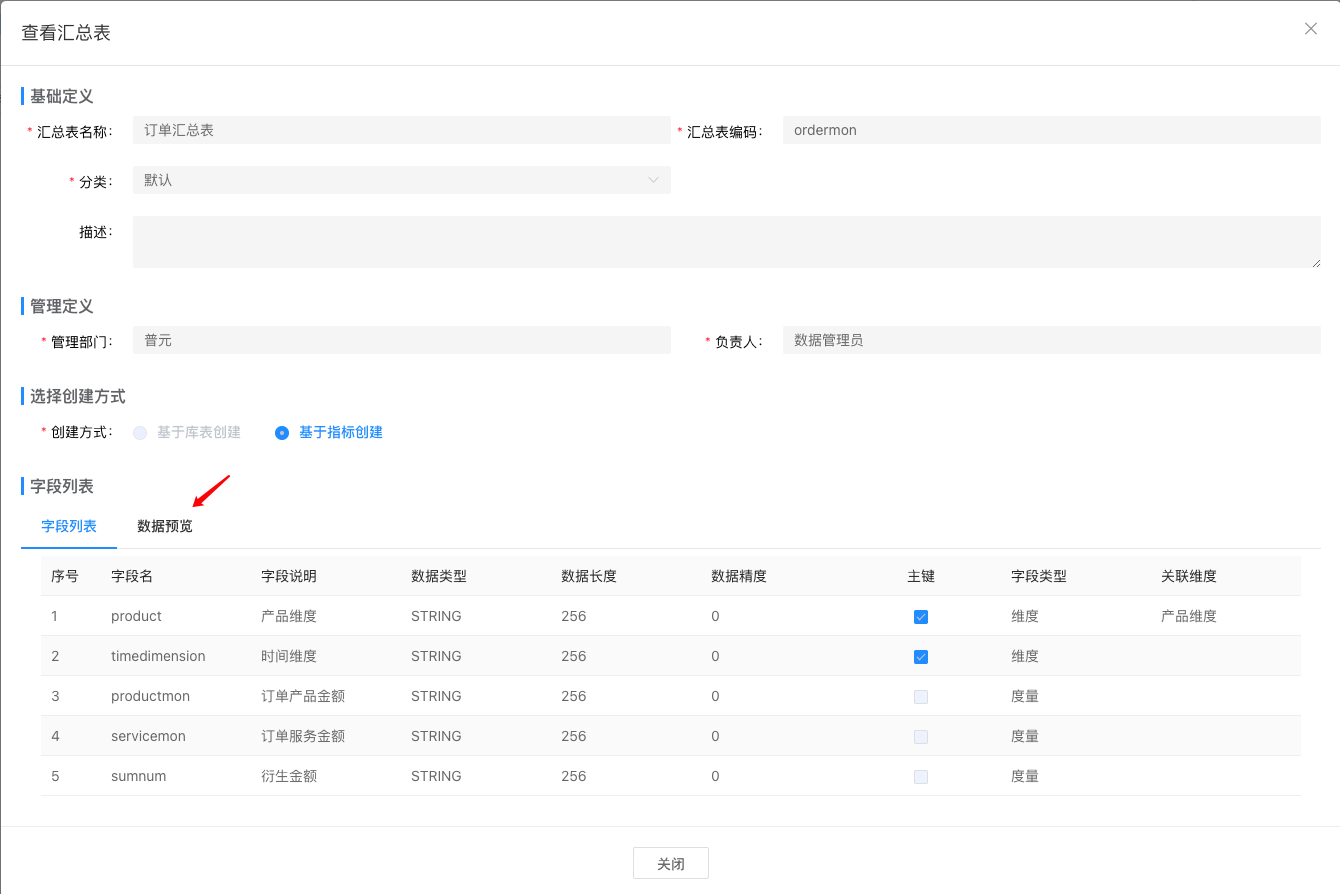Toggle primary key checkbox for product row
This screenshot has width=1340, height=894.
point(921,617)
